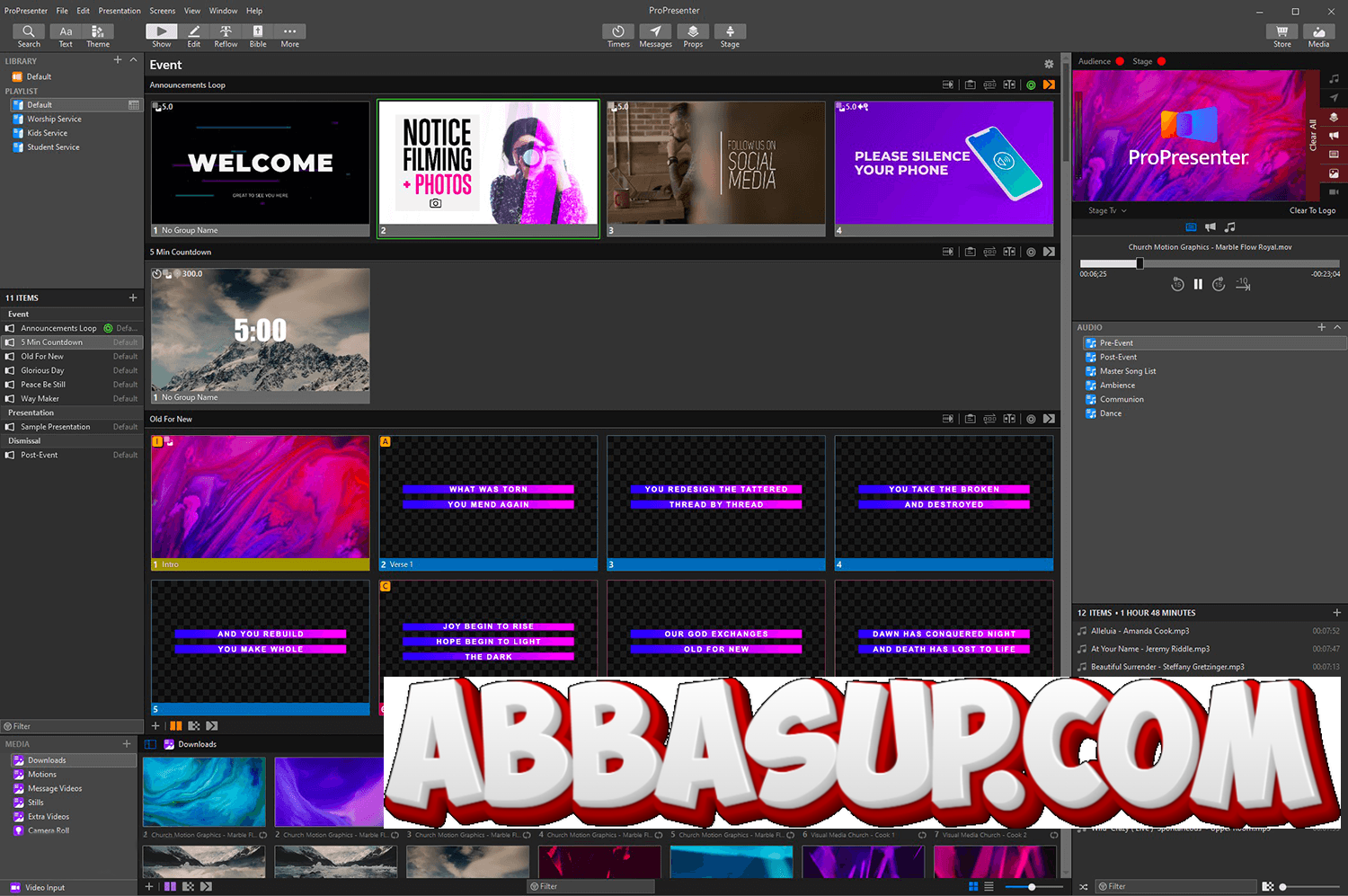Viewport: 1348px width, 896px height.
Task: Open the Help menu
Action: coord(254,11)
